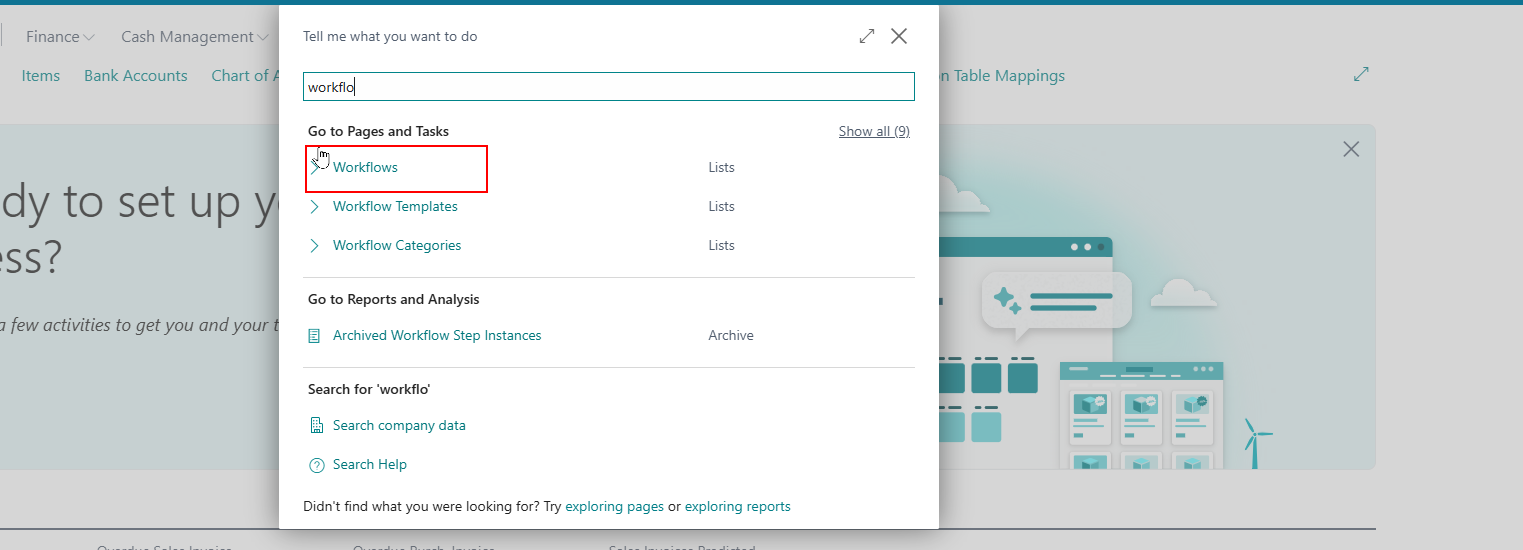Click the chevron icon beside Workflow Categories
Viewport: 1523px width, 550px height.
(x=315, y=246)
